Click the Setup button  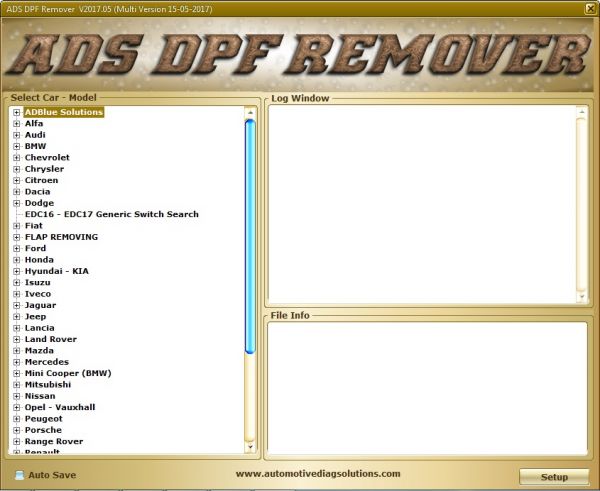(554, 476)
